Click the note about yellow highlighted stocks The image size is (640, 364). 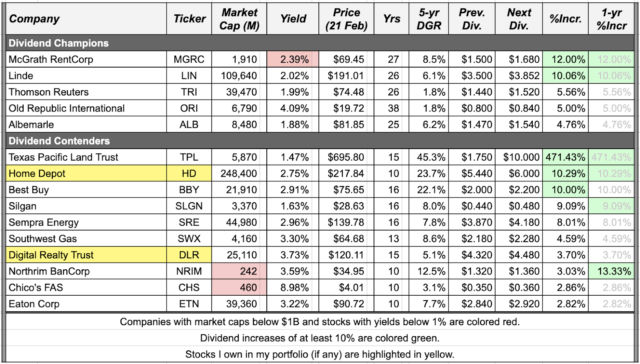tap(320, 354)
